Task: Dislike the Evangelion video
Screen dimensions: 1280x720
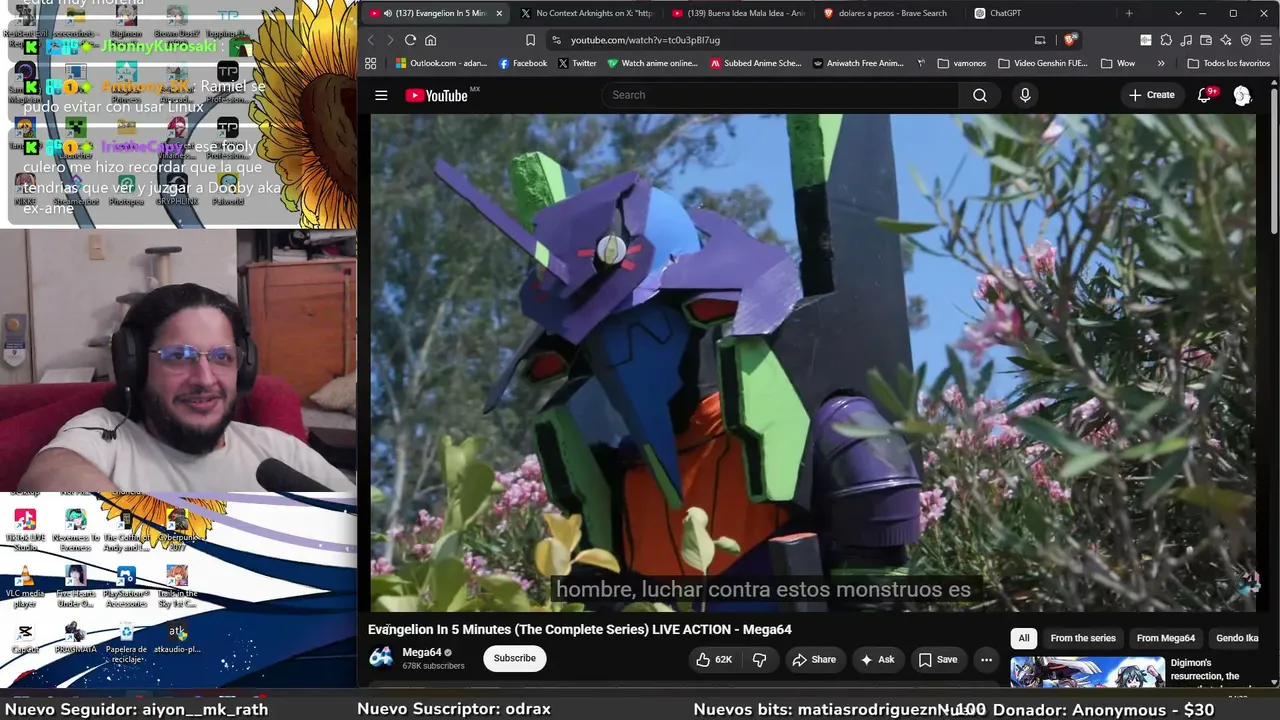Action: click(760, 659)
